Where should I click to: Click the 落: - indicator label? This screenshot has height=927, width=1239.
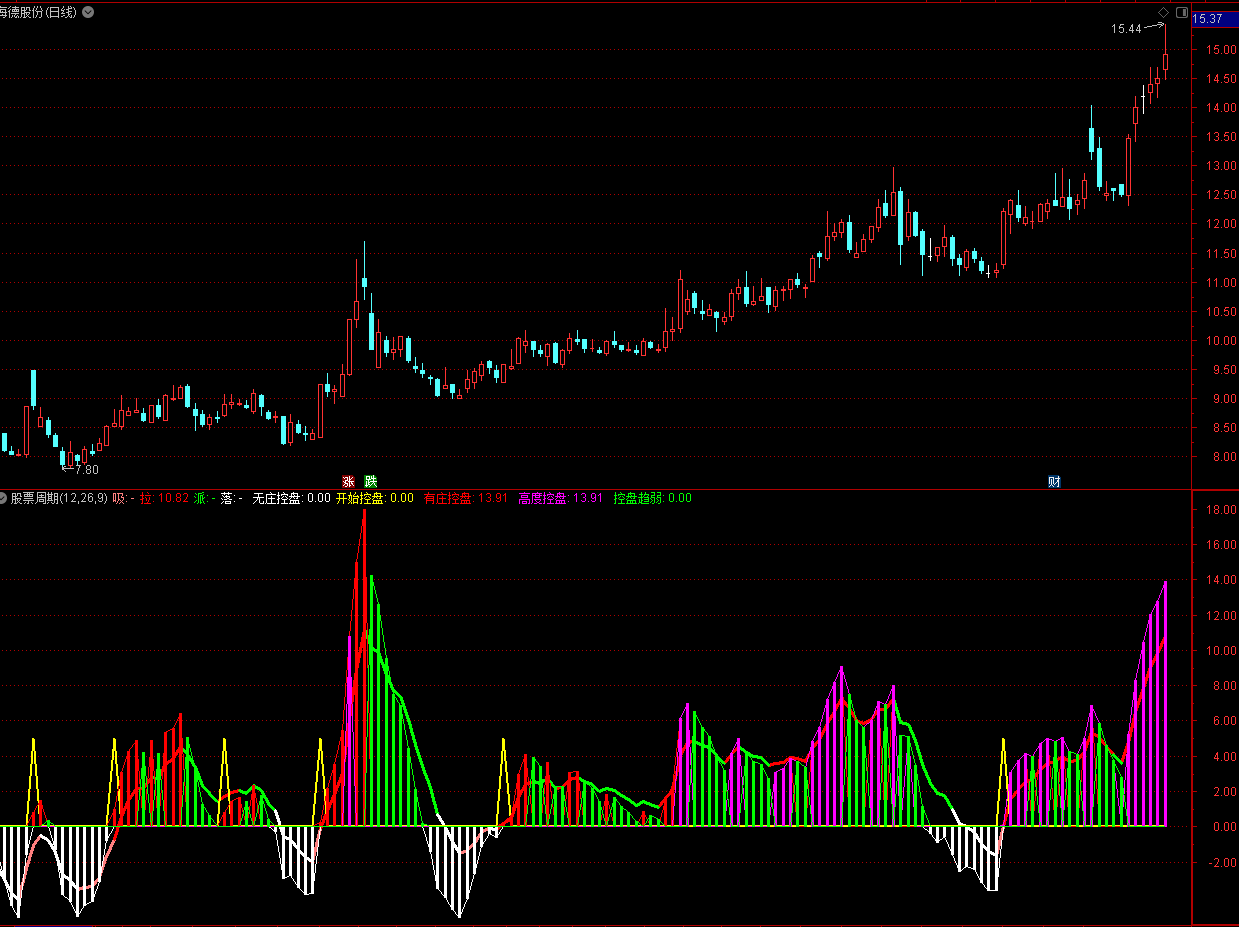[x=232, y=498]
